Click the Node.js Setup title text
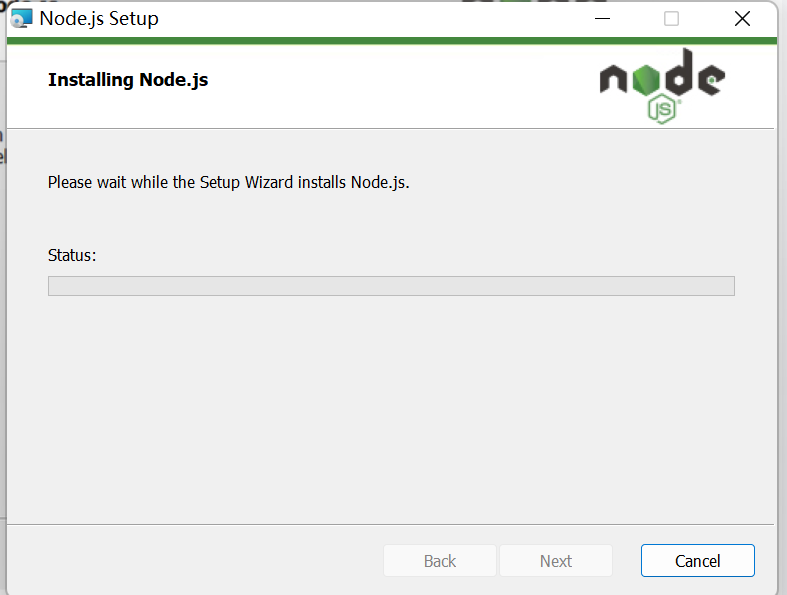787x595 pixels. [99, 19]
